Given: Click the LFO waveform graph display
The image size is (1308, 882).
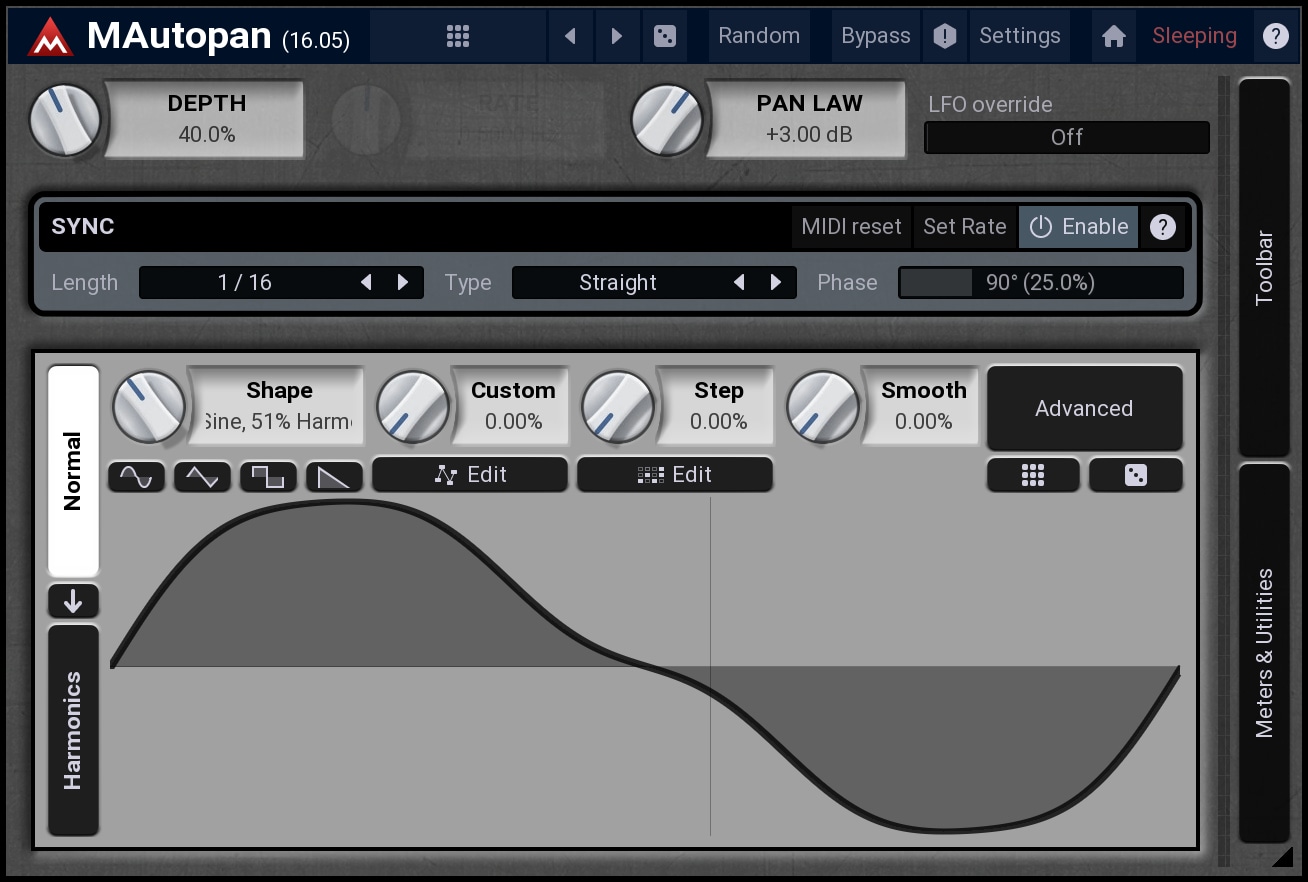Looking at the screenshot, I should (x=645, y=666).
